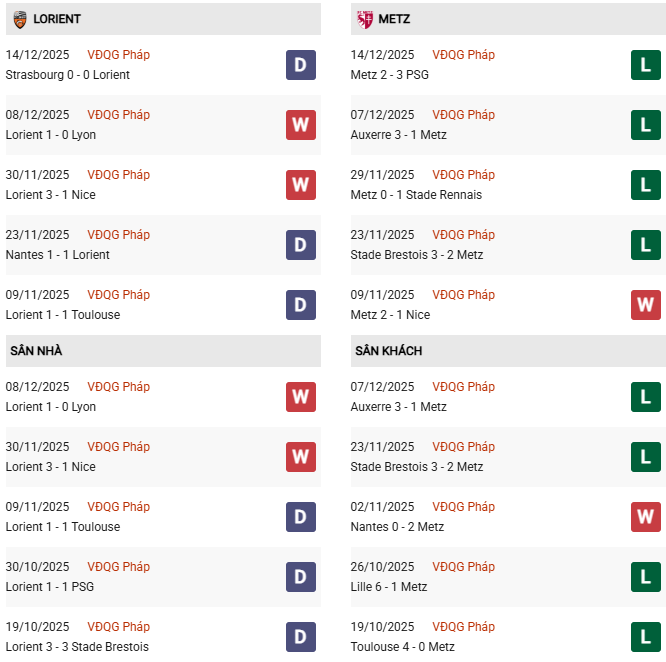Click loss badge for Toulouse 4 - 0 Metz
Viewport: 666px width, 662px height.
pyautogui.click(x=646, y=637)
